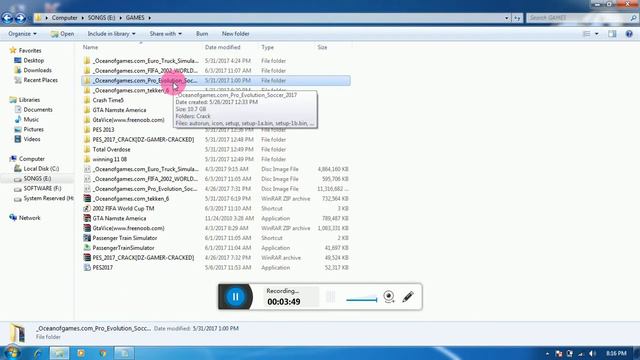This screenshot has width=640, height=360.
Task: Create a New folder
Action: [x=236, y=34]
